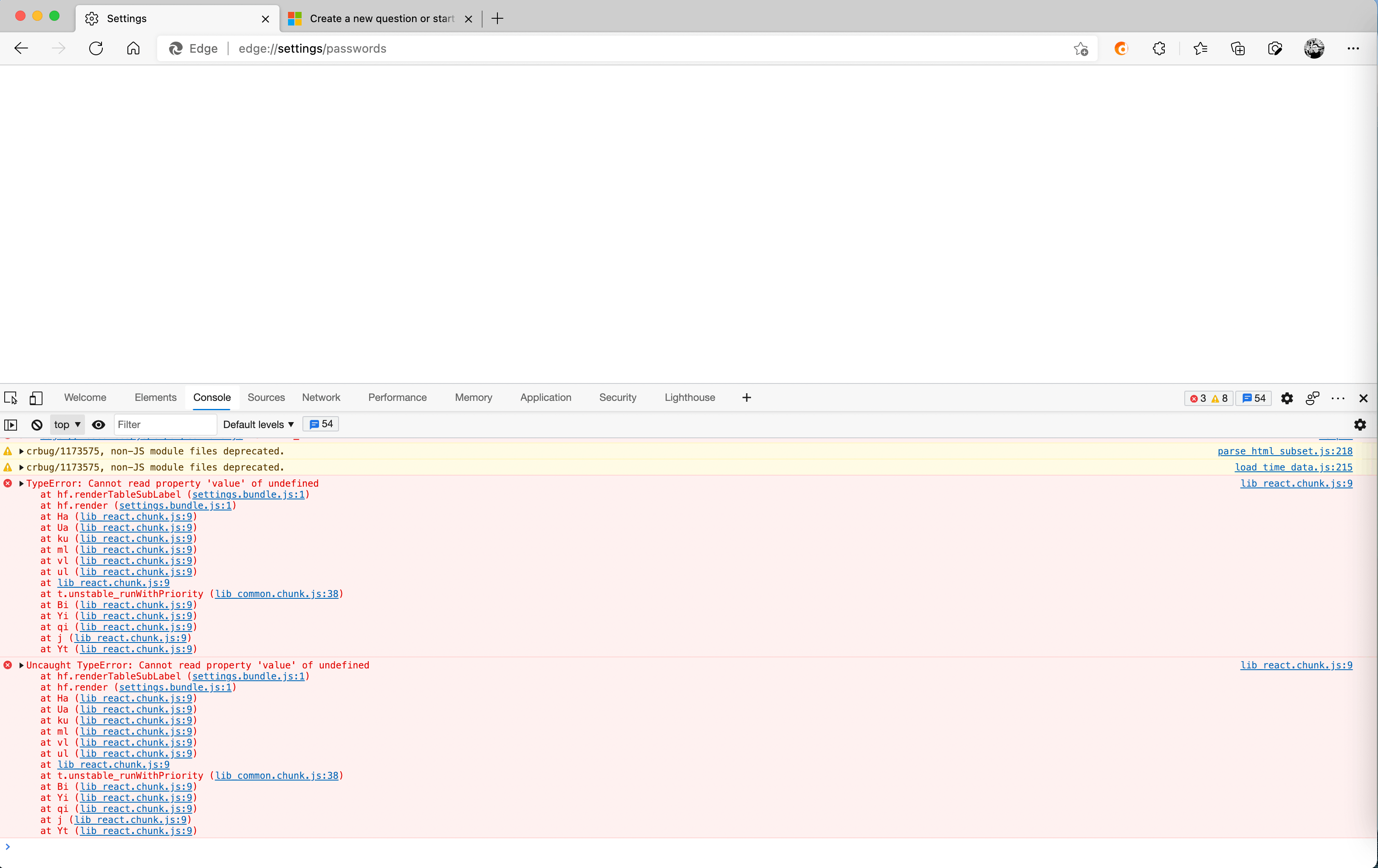Open the DevTools settings gear icon
Image resolution: width=1378 pixels, height=868 pixels.
pos(1286,398)
